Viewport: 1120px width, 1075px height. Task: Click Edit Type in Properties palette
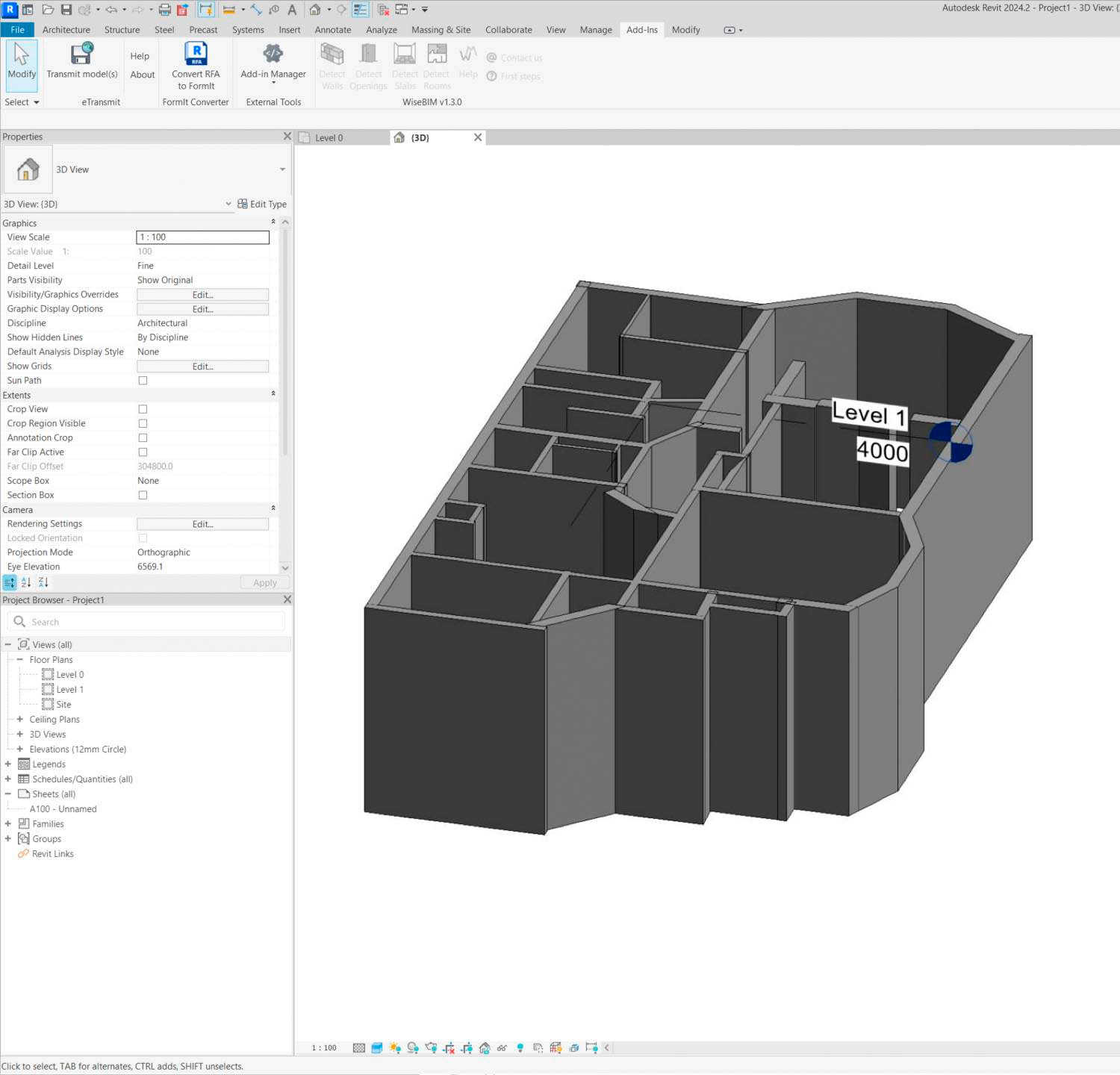263,204
